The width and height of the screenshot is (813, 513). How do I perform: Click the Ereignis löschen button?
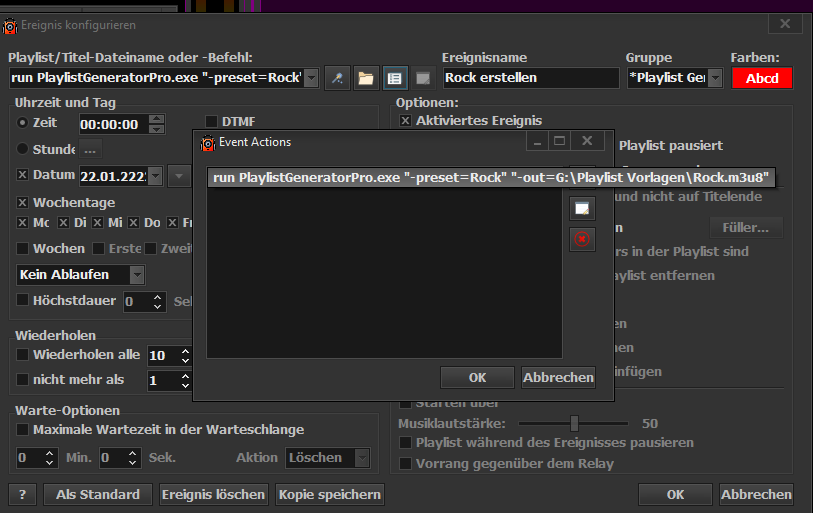[213, 494]
